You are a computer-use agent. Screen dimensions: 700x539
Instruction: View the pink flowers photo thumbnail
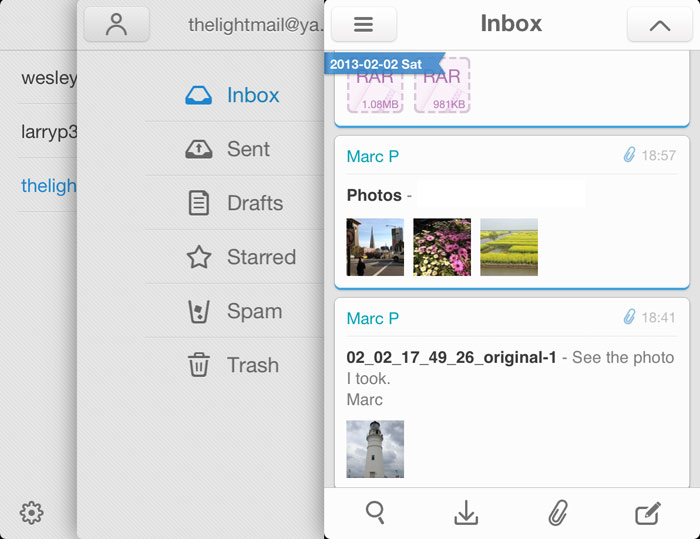(442, 247)
